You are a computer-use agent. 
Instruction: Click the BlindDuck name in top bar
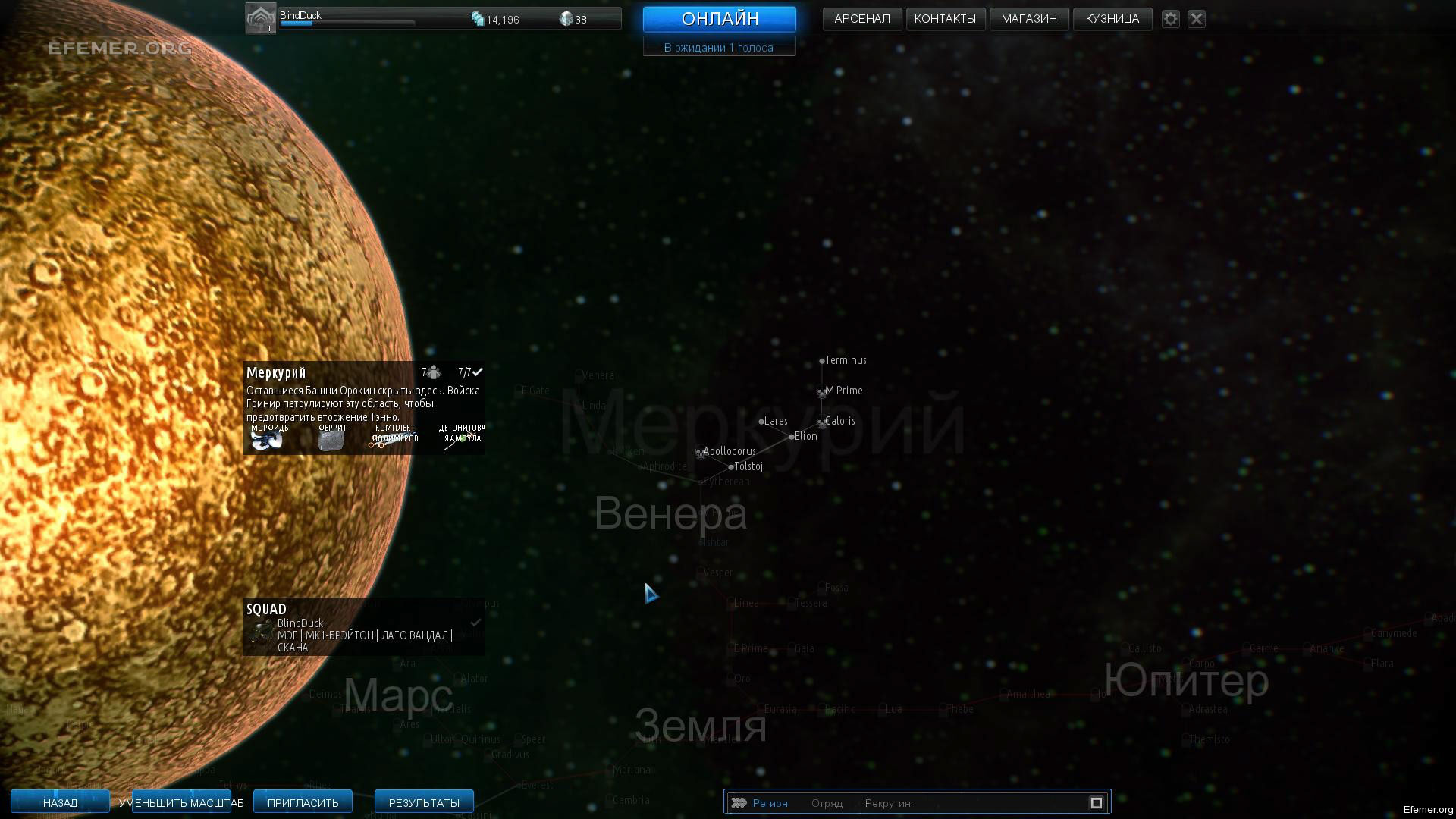(x=300, y=15)
